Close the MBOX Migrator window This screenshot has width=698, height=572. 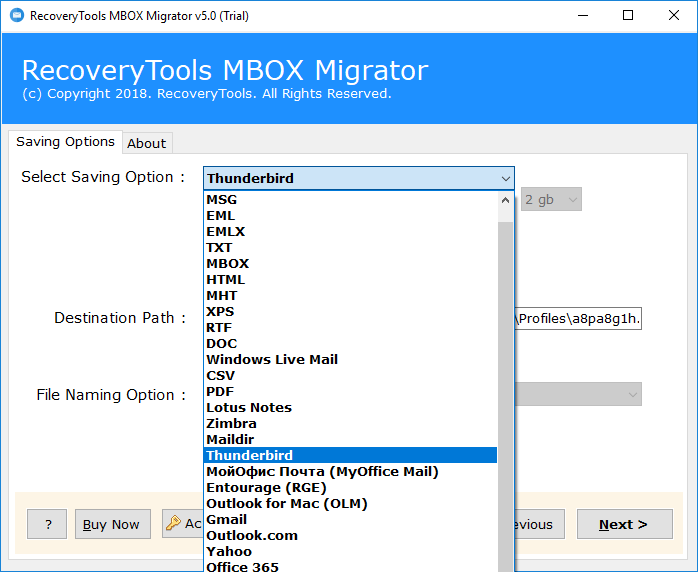pyautogui.click(x=674, y=16)
